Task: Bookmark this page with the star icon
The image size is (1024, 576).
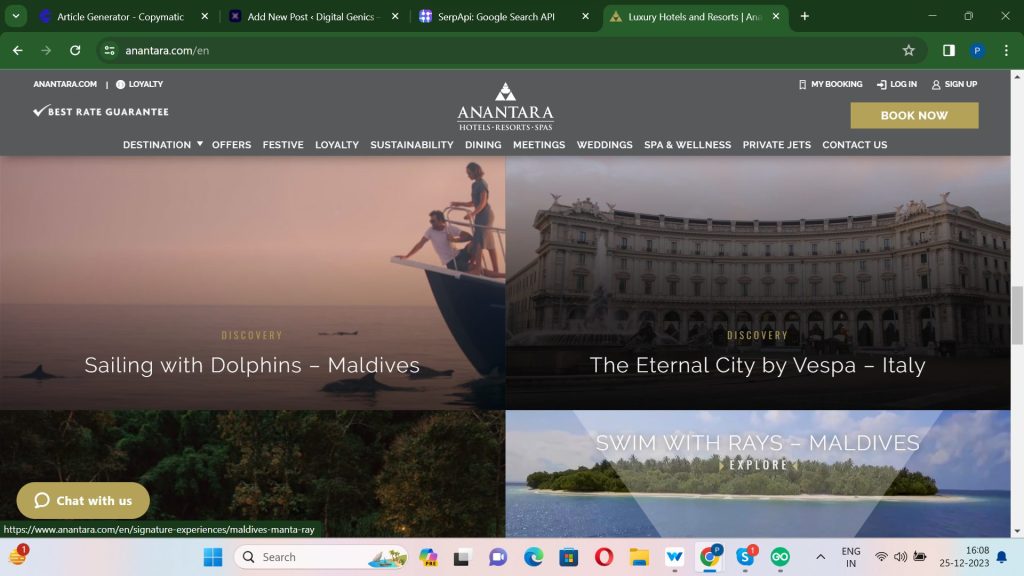Action: coord(908,50)
